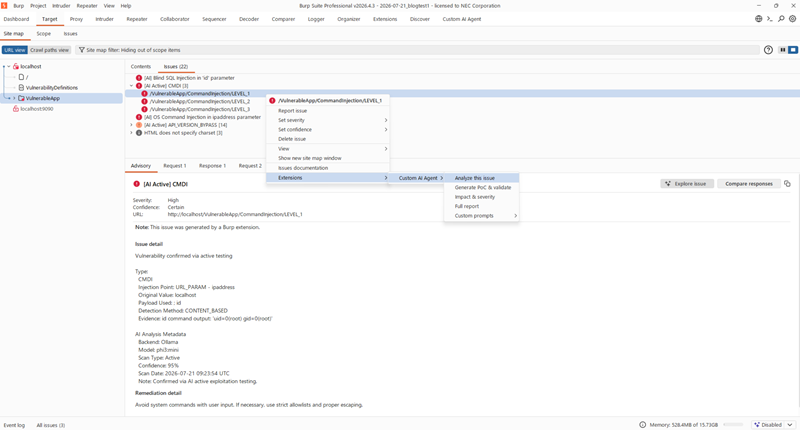Click the memory info icon in status bar
This screenshot has width=800, height=430.
point(643,424)
